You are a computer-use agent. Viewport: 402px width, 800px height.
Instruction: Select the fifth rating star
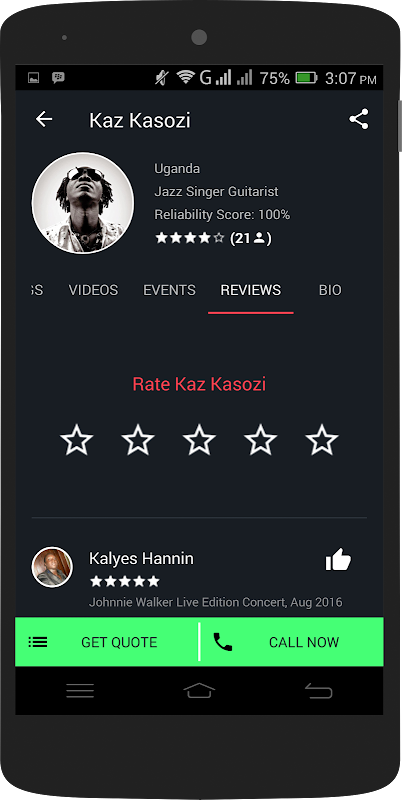tap(321, 440)
